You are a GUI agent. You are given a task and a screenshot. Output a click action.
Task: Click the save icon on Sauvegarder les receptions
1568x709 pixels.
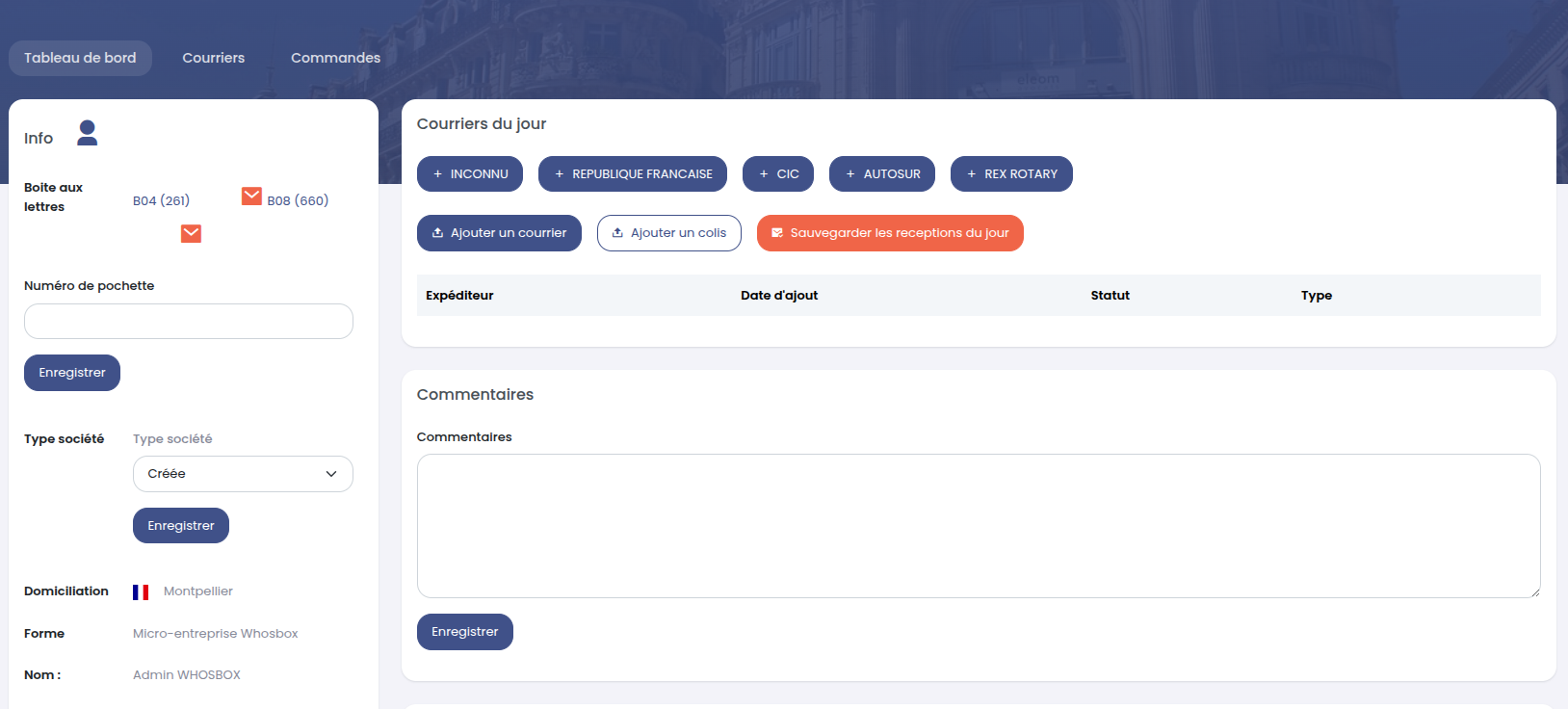[x=777, y=233]
